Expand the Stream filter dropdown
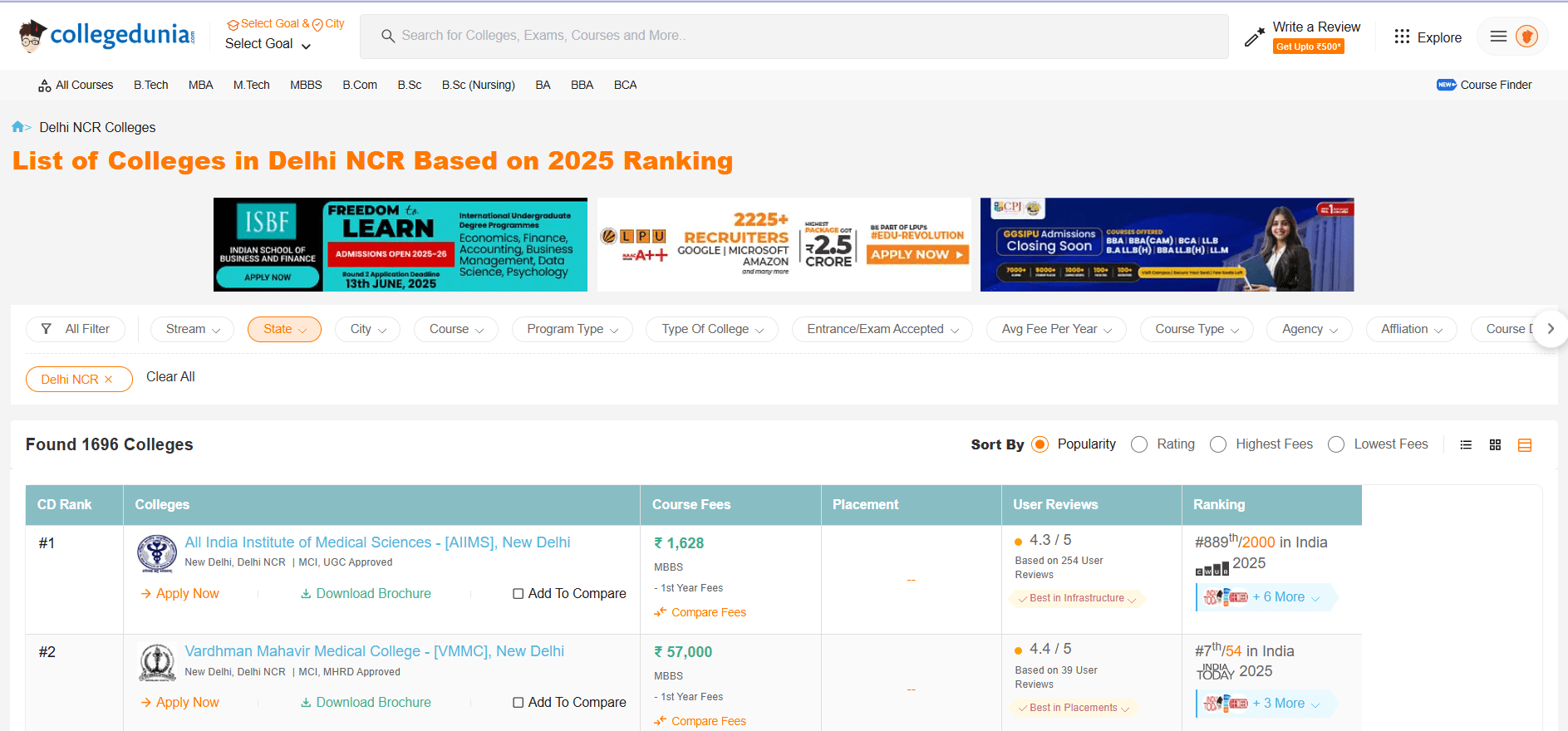Image resolution: width=1568 pixels, height=731 pixels. tap(192, 329)
